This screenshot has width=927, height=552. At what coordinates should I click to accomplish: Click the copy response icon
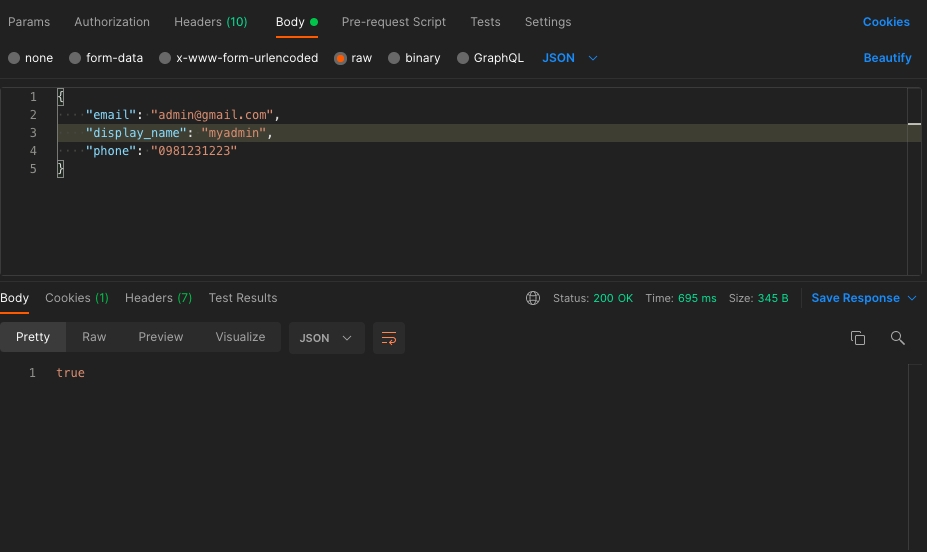pos(857,337)
